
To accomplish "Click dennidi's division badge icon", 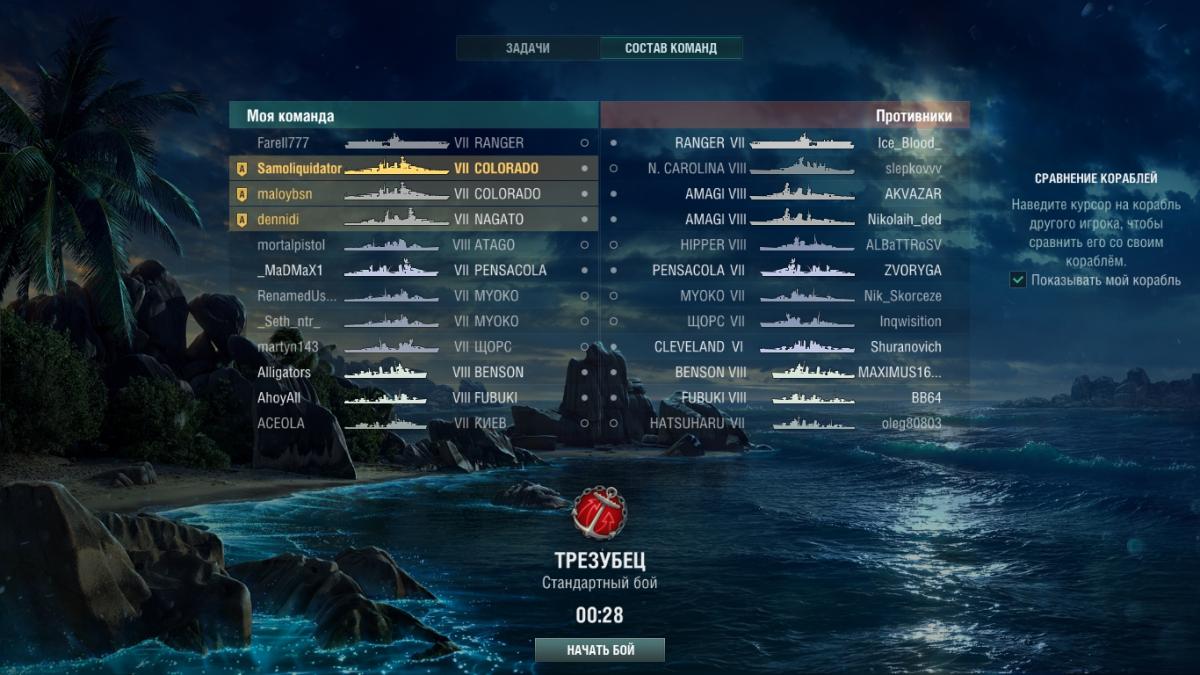I will point(240,220).
